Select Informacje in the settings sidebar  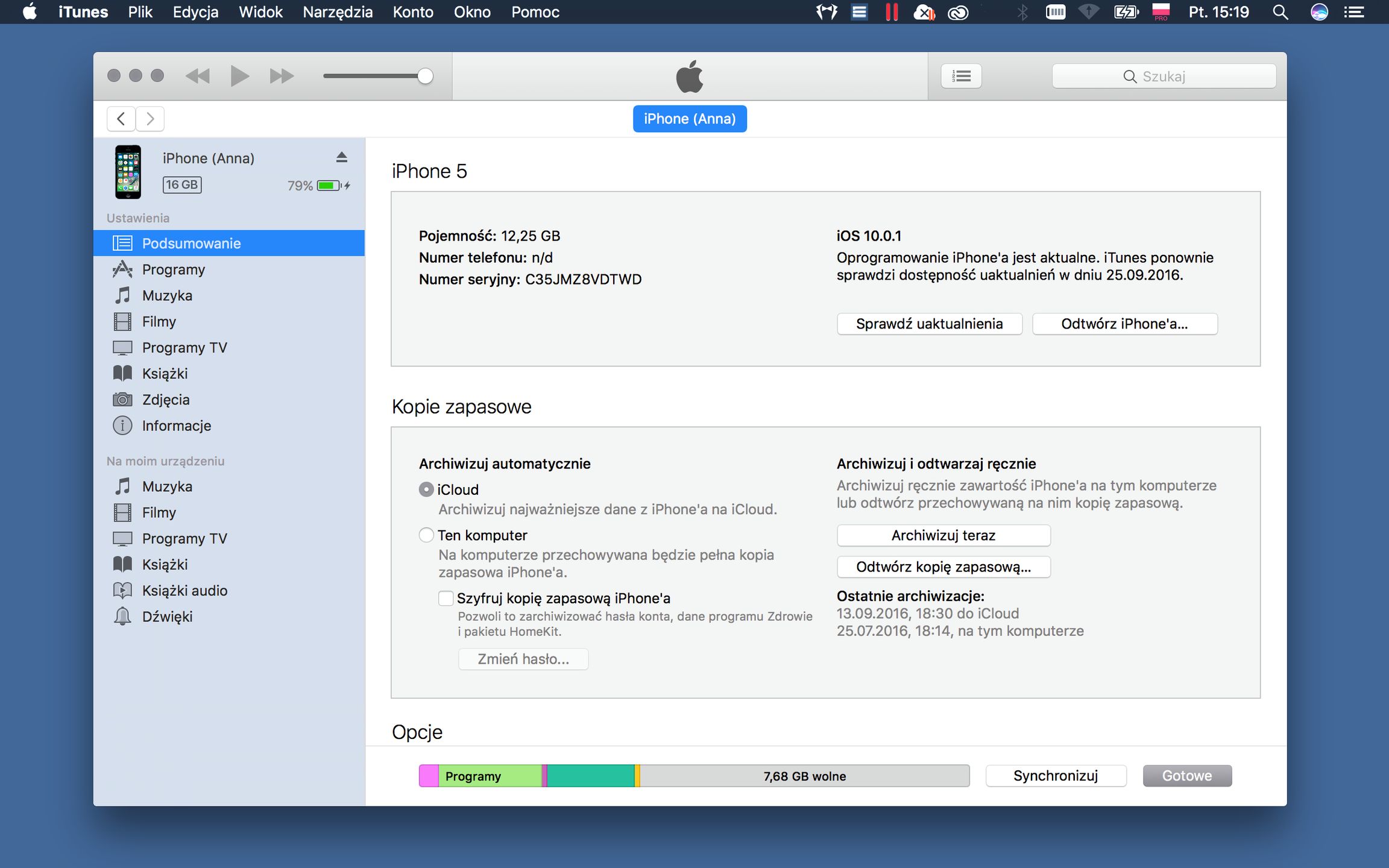point(176,426)
